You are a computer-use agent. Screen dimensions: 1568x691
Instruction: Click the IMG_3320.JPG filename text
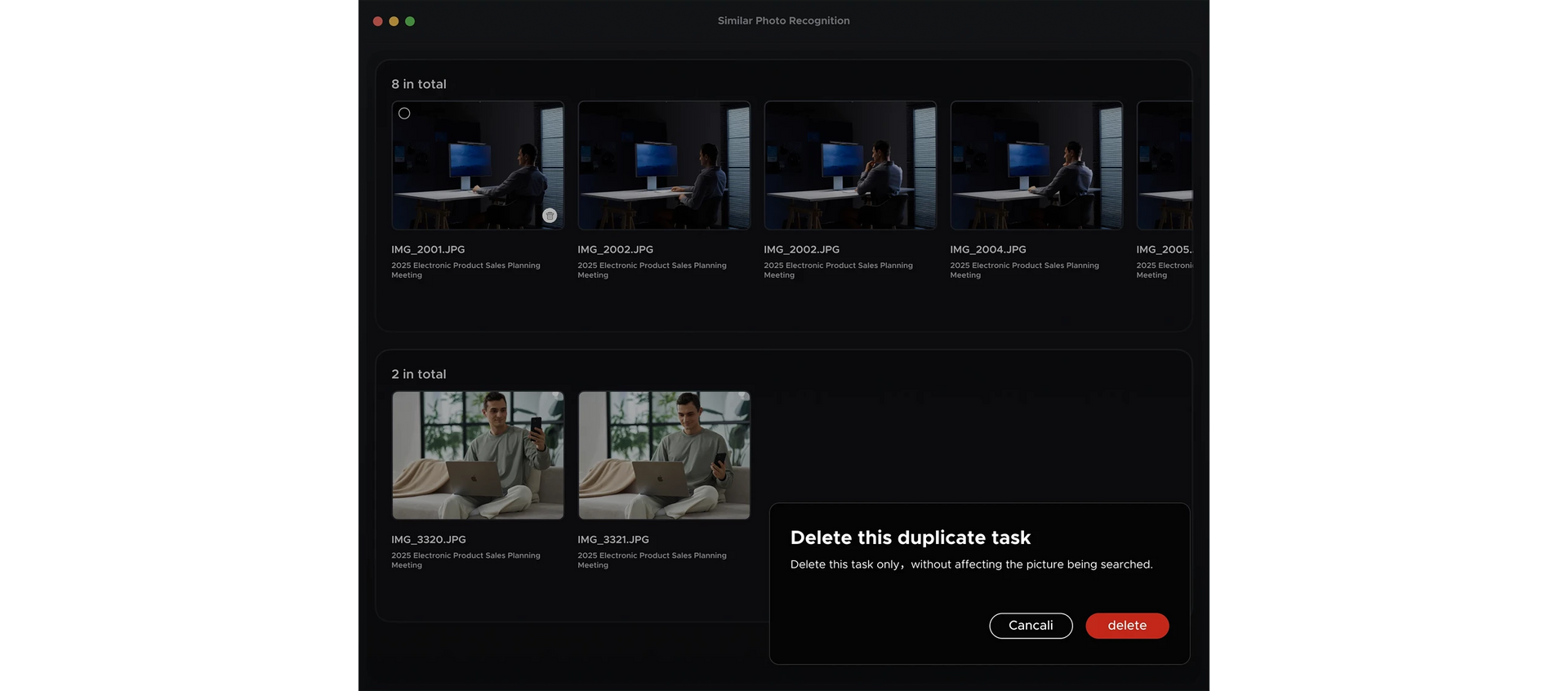(x=428, y=540)
